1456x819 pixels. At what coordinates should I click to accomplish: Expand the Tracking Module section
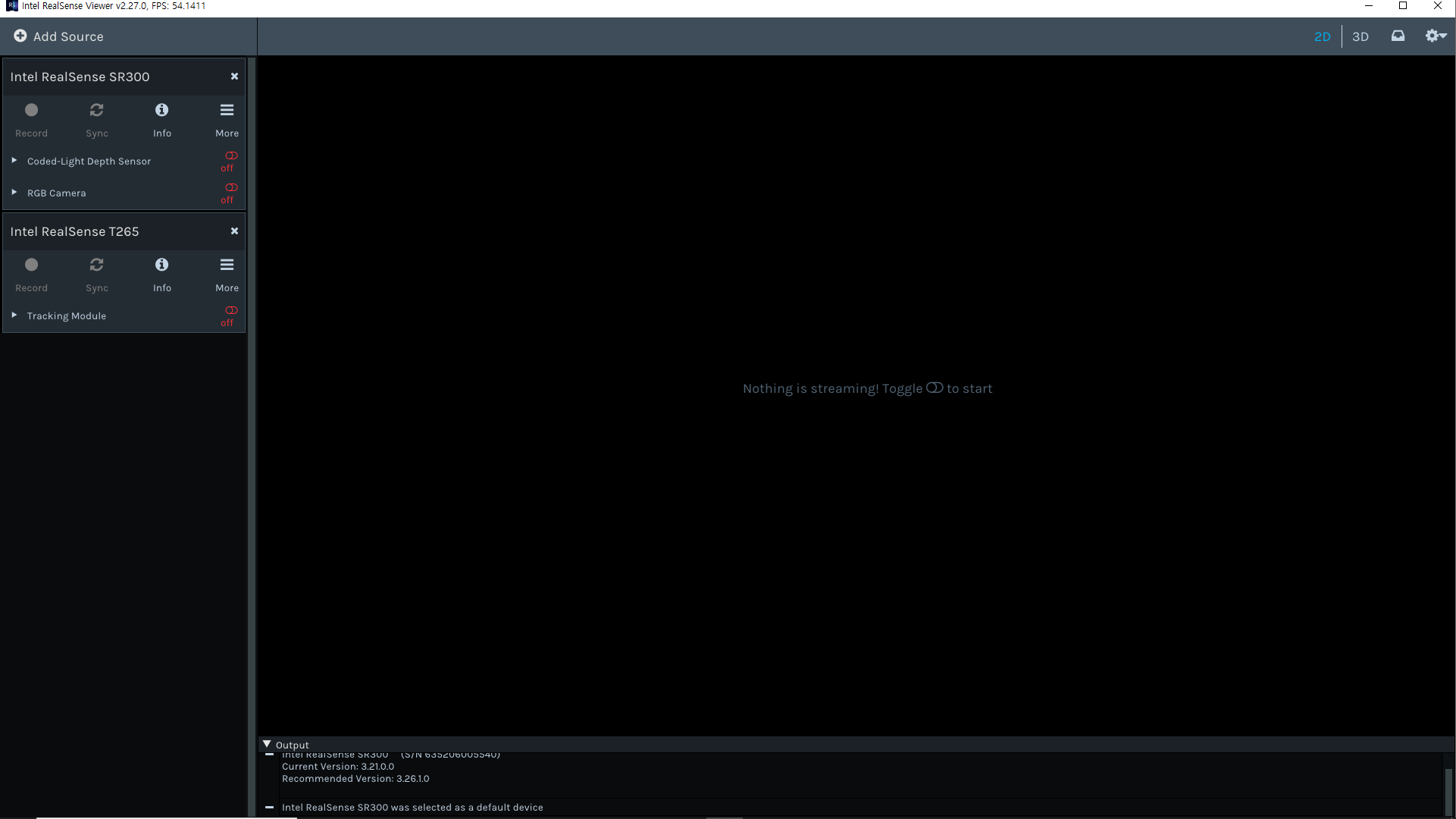[x=13, y=315]
